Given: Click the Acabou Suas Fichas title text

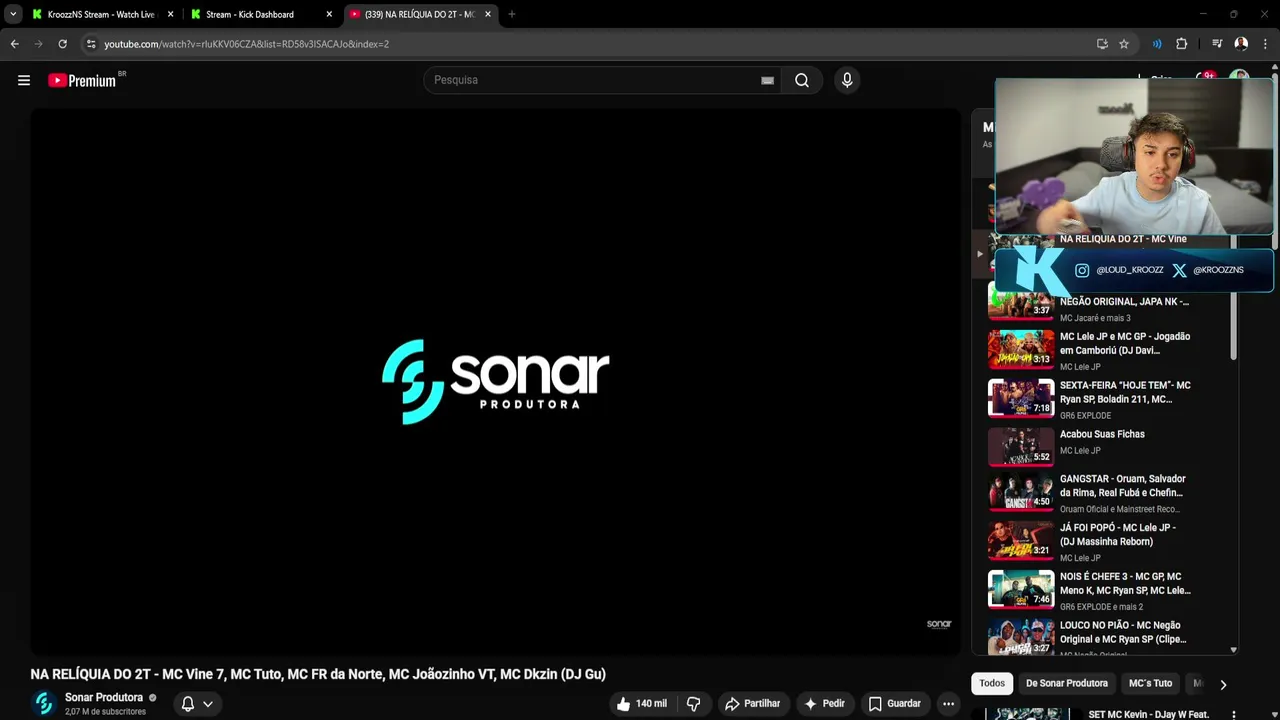Looking at the screenshot, I should tap(1102, 434).
